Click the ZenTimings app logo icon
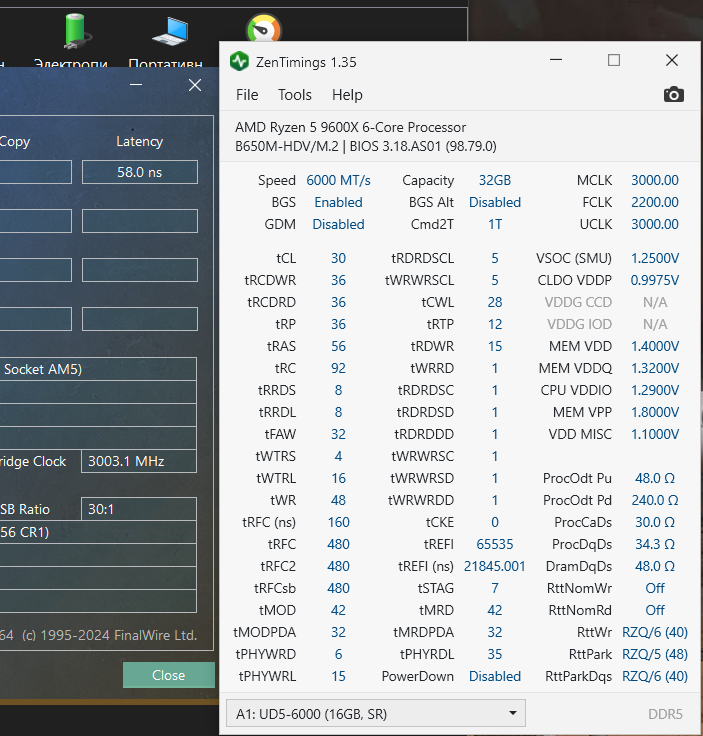Image resolution: width=703 pixels, height=736 pixels. 239,61
